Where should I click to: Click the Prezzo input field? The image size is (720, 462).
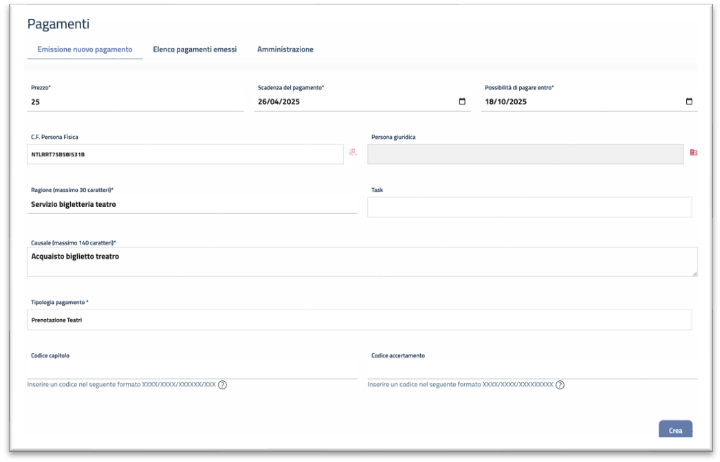coord(135,101)
